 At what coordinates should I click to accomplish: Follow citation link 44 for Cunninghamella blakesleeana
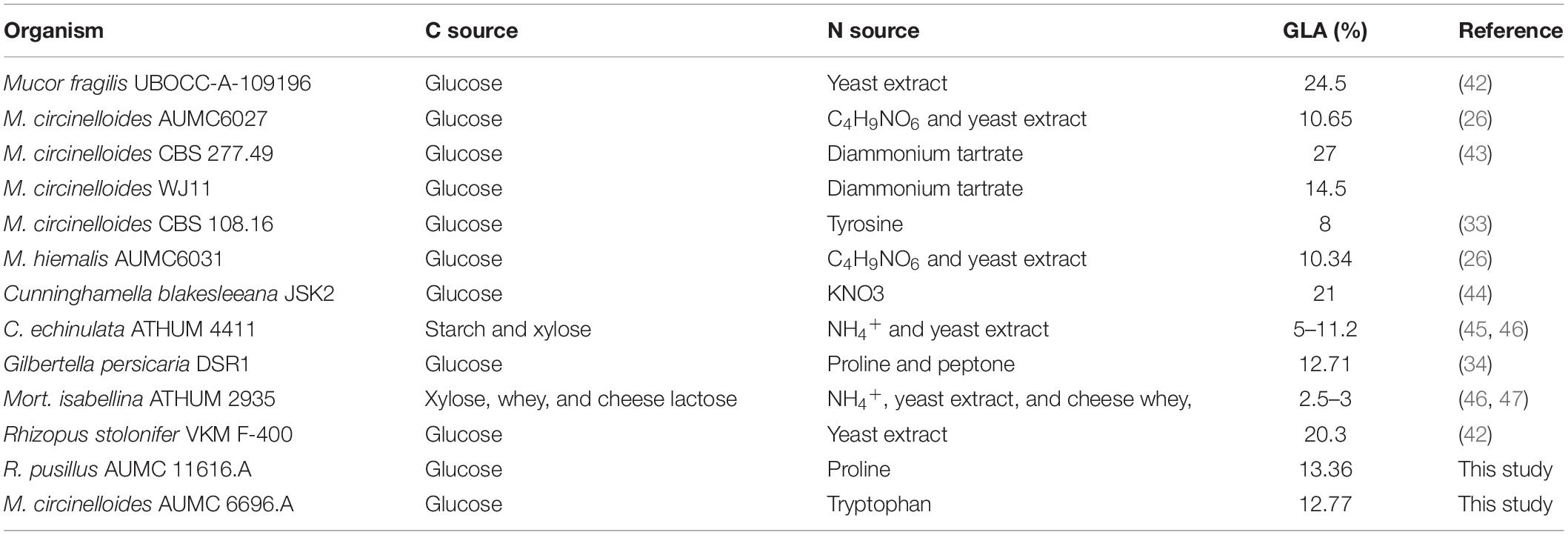pos(1475,293)
